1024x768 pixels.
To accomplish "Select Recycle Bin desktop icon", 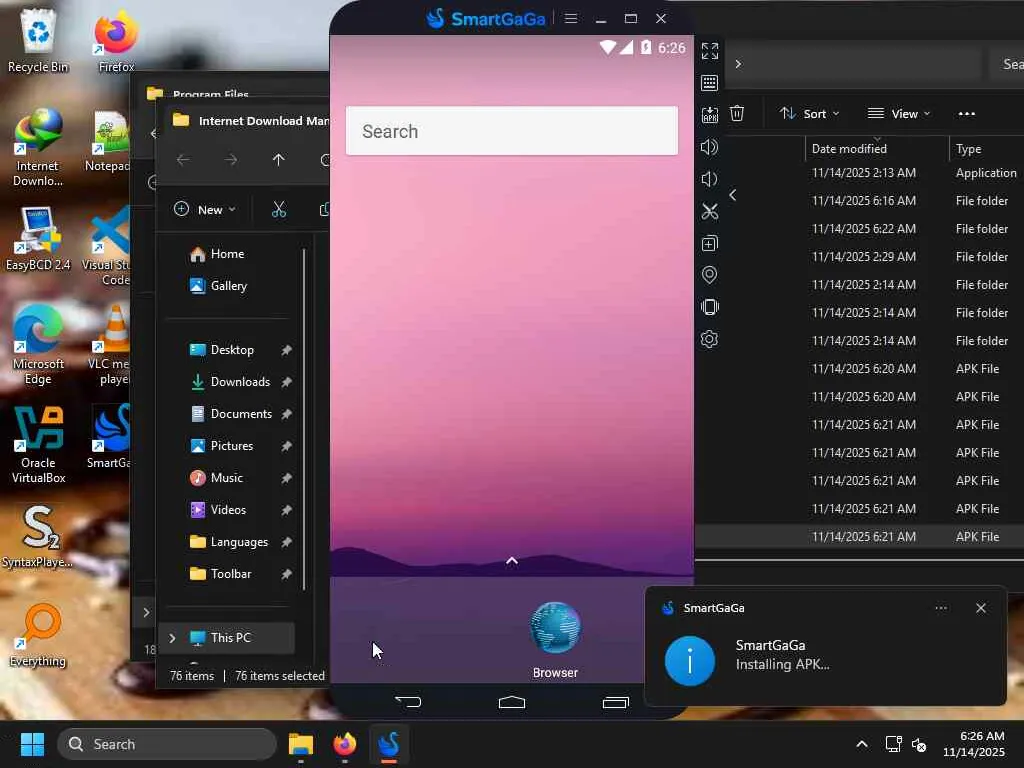I will pos(37,40).
